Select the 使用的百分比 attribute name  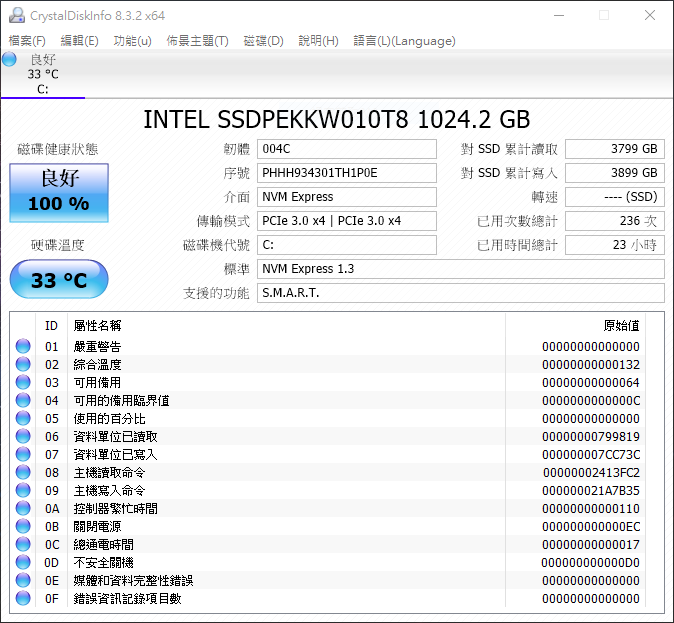coord(110,419)
